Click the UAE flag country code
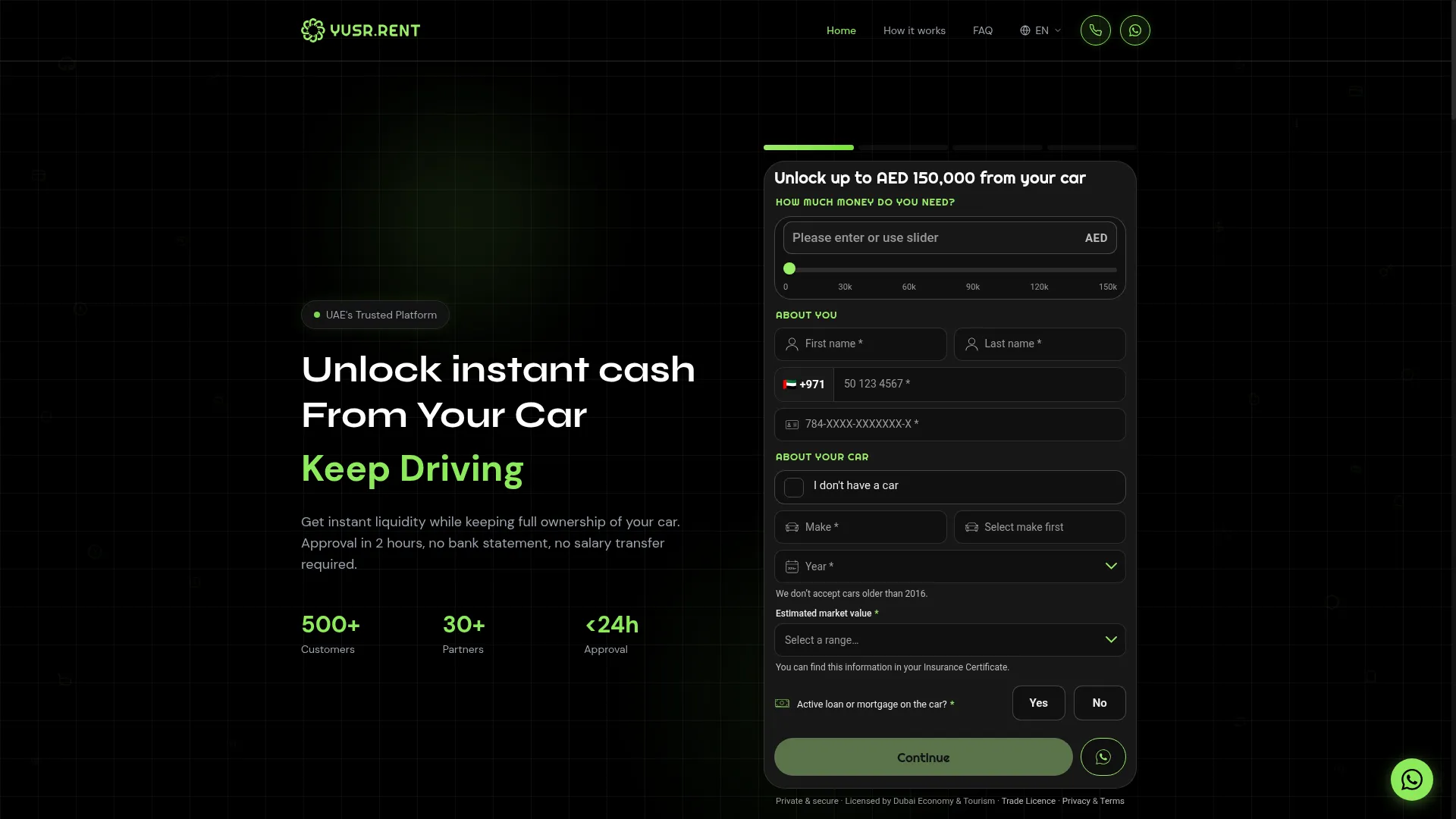Image resolution: width=1456 pixels, height=819 pixels. [x=804, y=384]
